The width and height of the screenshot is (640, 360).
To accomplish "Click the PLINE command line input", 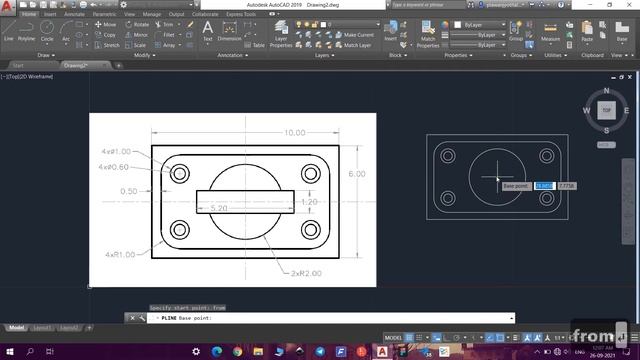I will tap(331, 318).
